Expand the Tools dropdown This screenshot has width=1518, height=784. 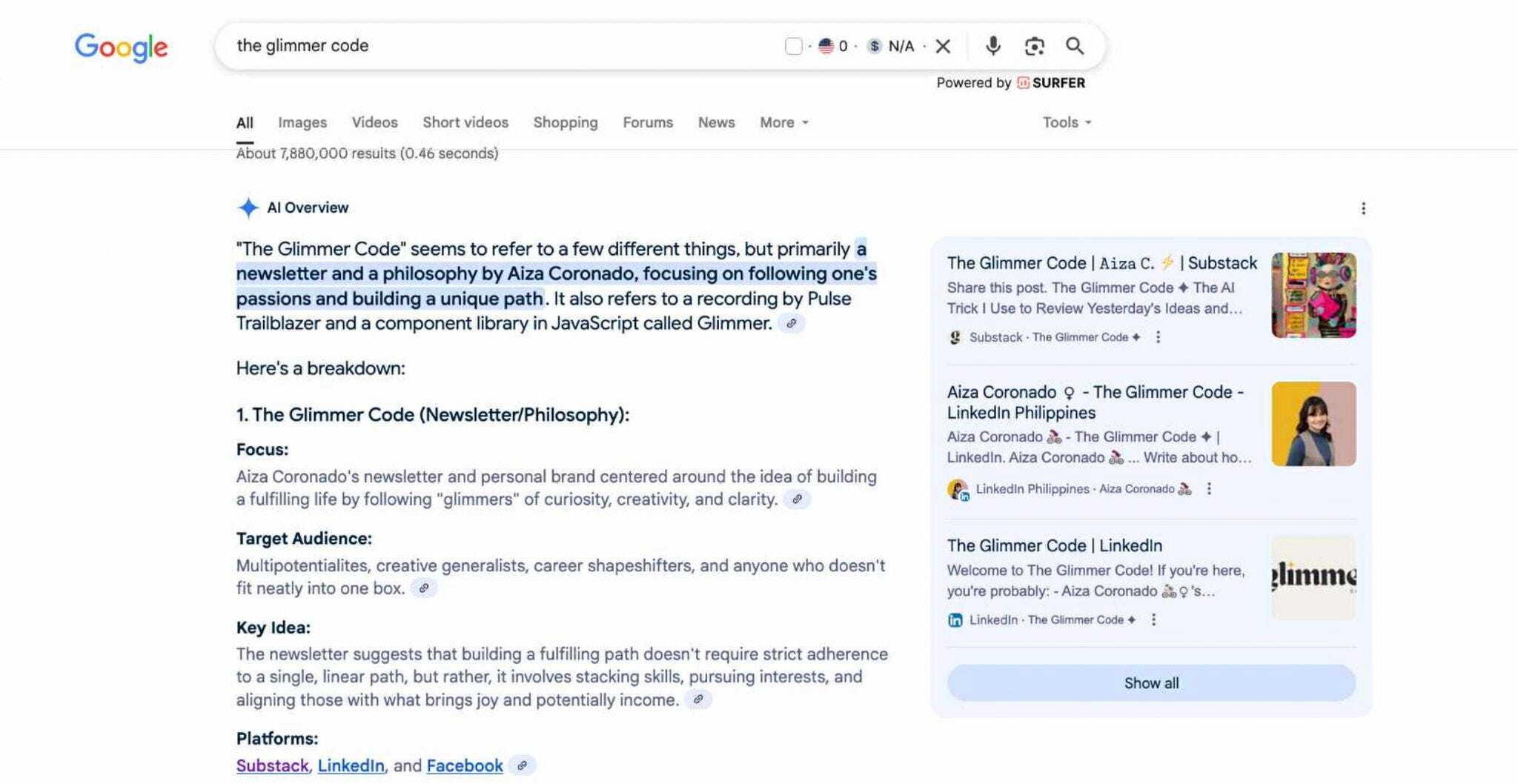point(1067,122)
